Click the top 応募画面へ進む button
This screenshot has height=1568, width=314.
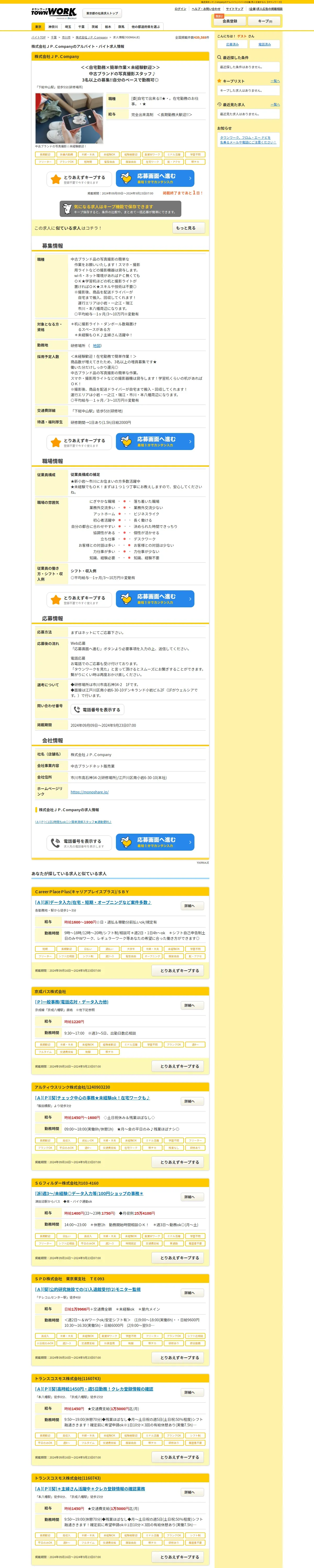click(x=155, y=178)
